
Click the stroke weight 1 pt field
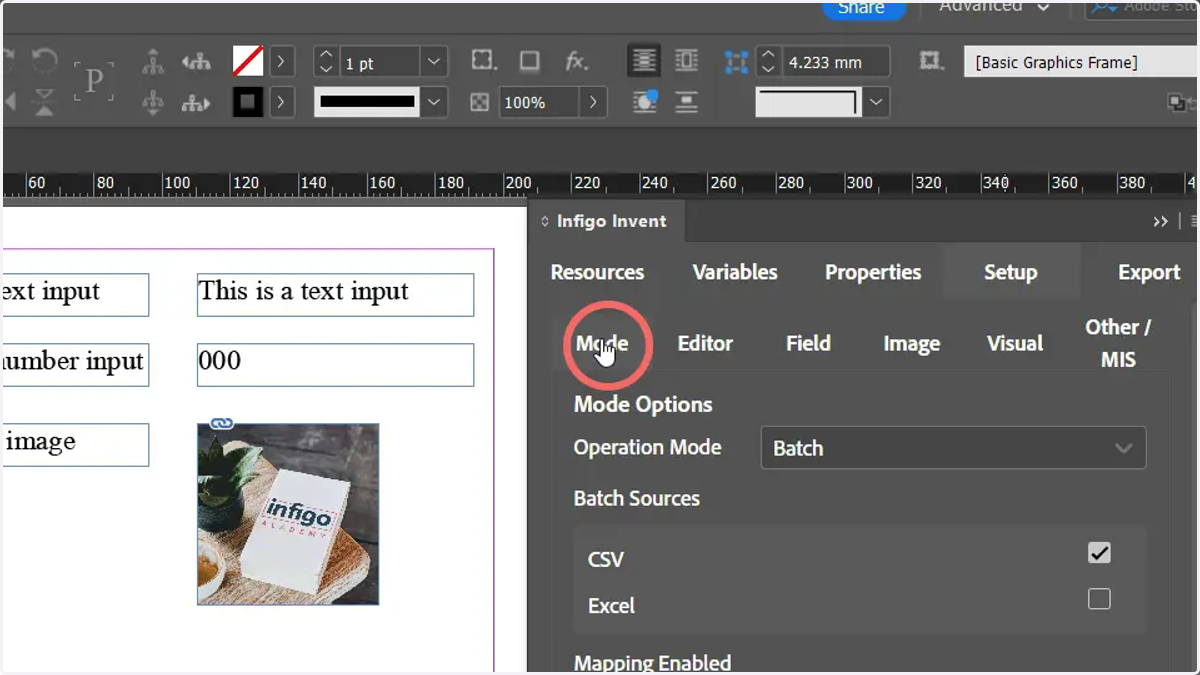click(379, 62)
